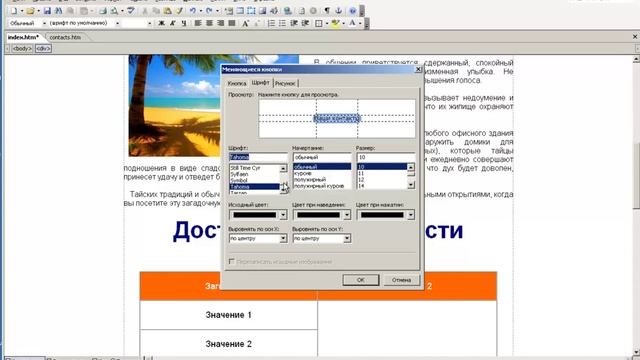Viewport: 640px width, 360px height.
Task: Open the font color dropdown arrow
Action: click(360, 23)
